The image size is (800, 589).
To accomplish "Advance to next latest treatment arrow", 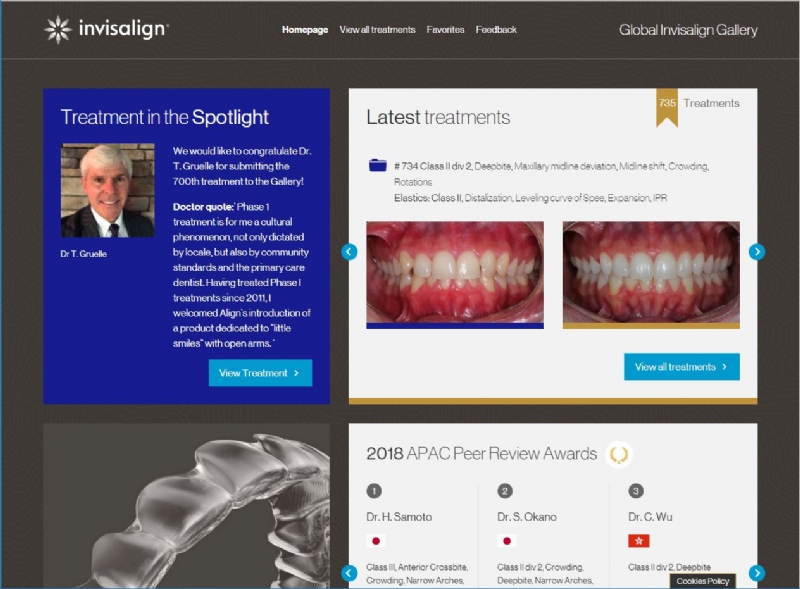I will 757,252.
